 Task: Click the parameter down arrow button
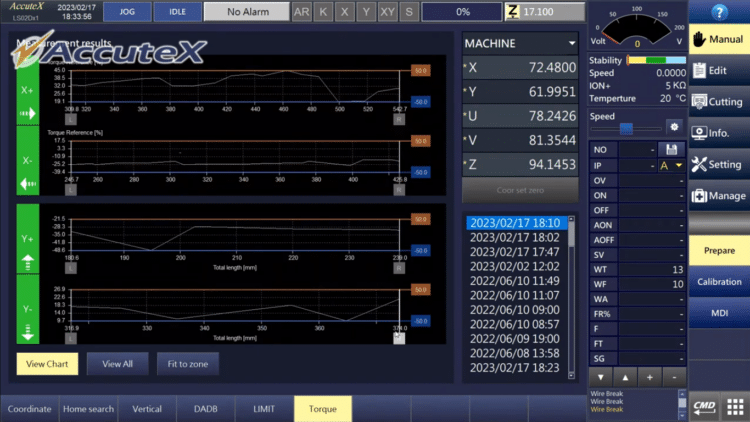point(601,378)
